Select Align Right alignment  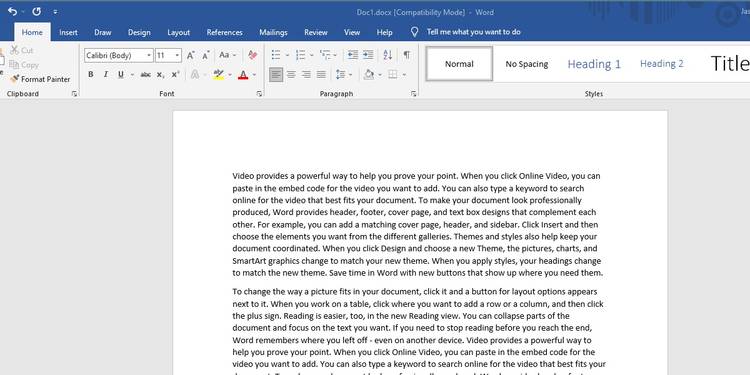[x=306, y=75]
